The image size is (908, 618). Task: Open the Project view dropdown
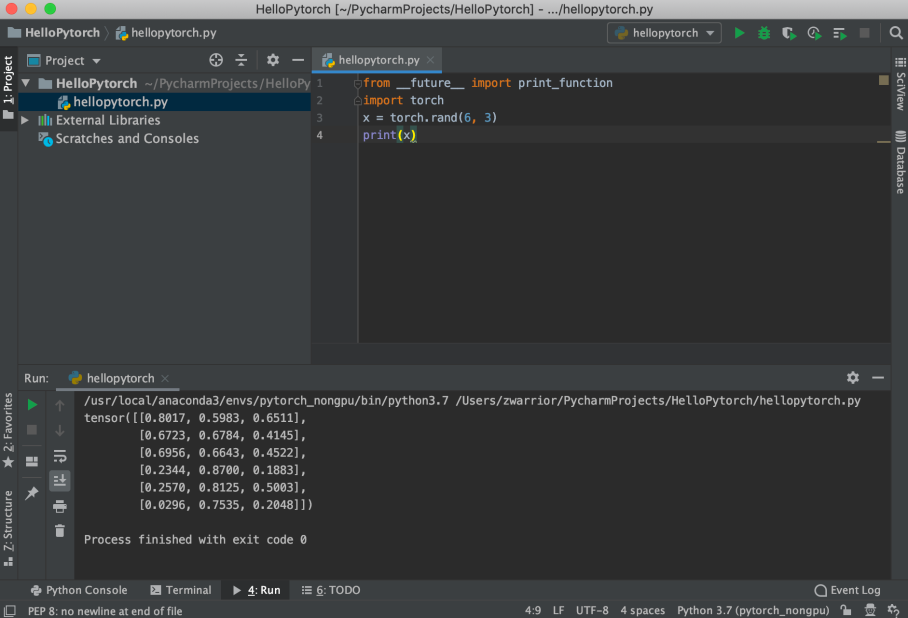click(63, 60)
